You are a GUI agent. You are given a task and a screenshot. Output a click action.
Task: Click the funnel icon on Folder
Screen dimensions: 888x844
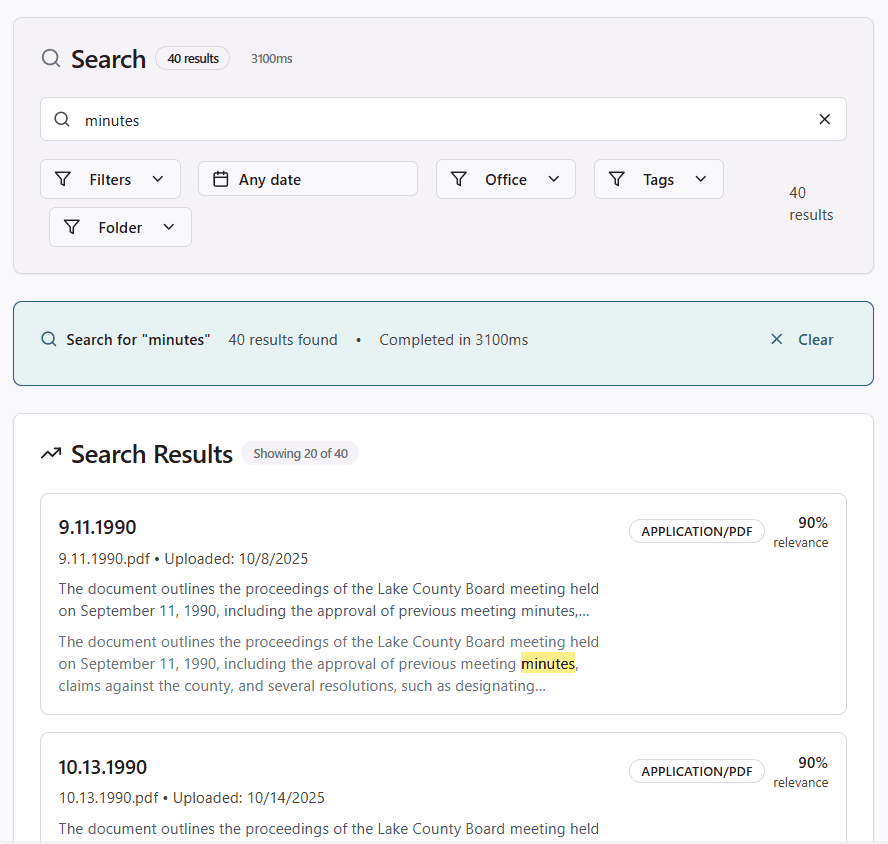click(x=72, y=227)
